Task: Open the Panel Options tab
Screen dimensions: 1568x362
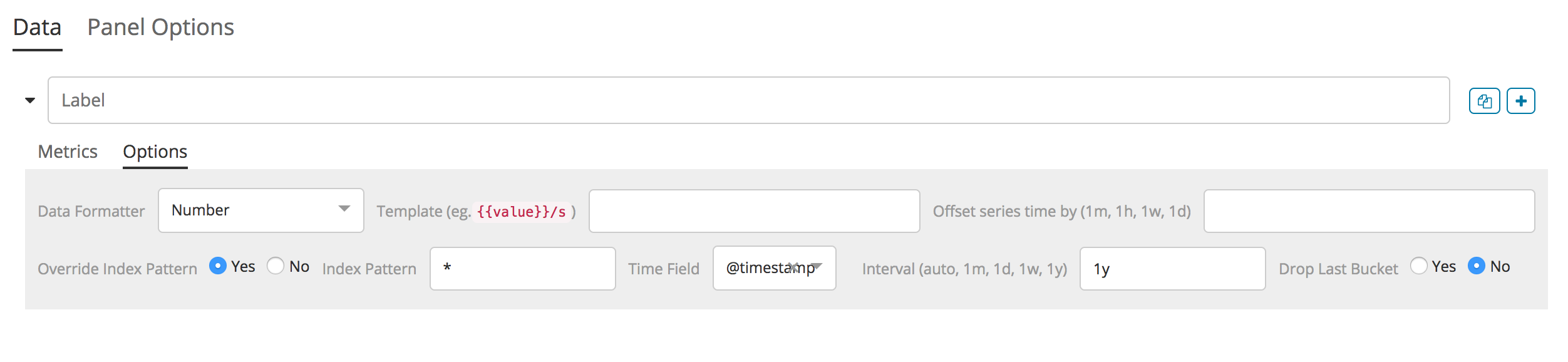Action: coord(160,27)
